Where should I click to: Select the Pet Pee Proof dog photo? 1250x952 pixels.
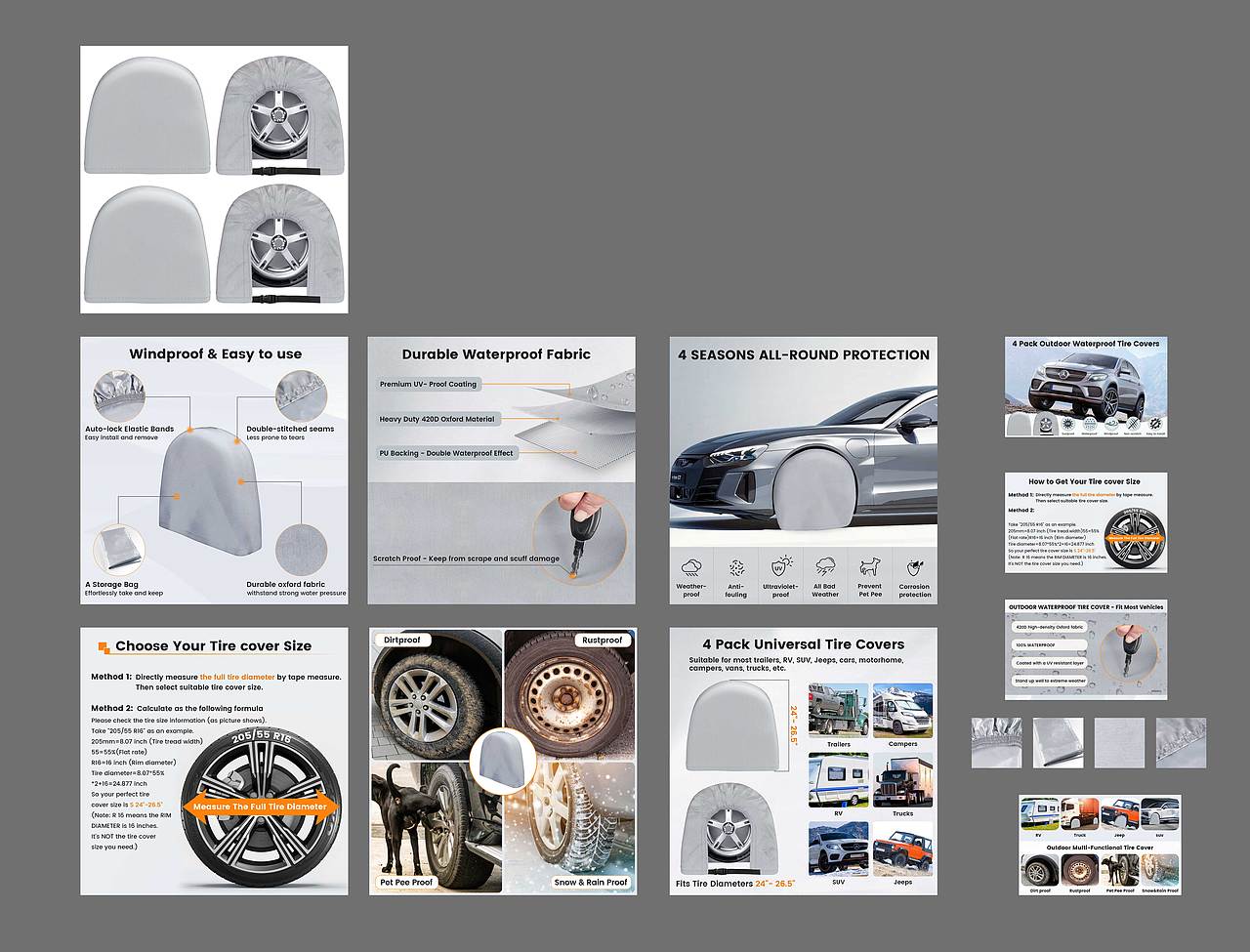coord(437,826)
